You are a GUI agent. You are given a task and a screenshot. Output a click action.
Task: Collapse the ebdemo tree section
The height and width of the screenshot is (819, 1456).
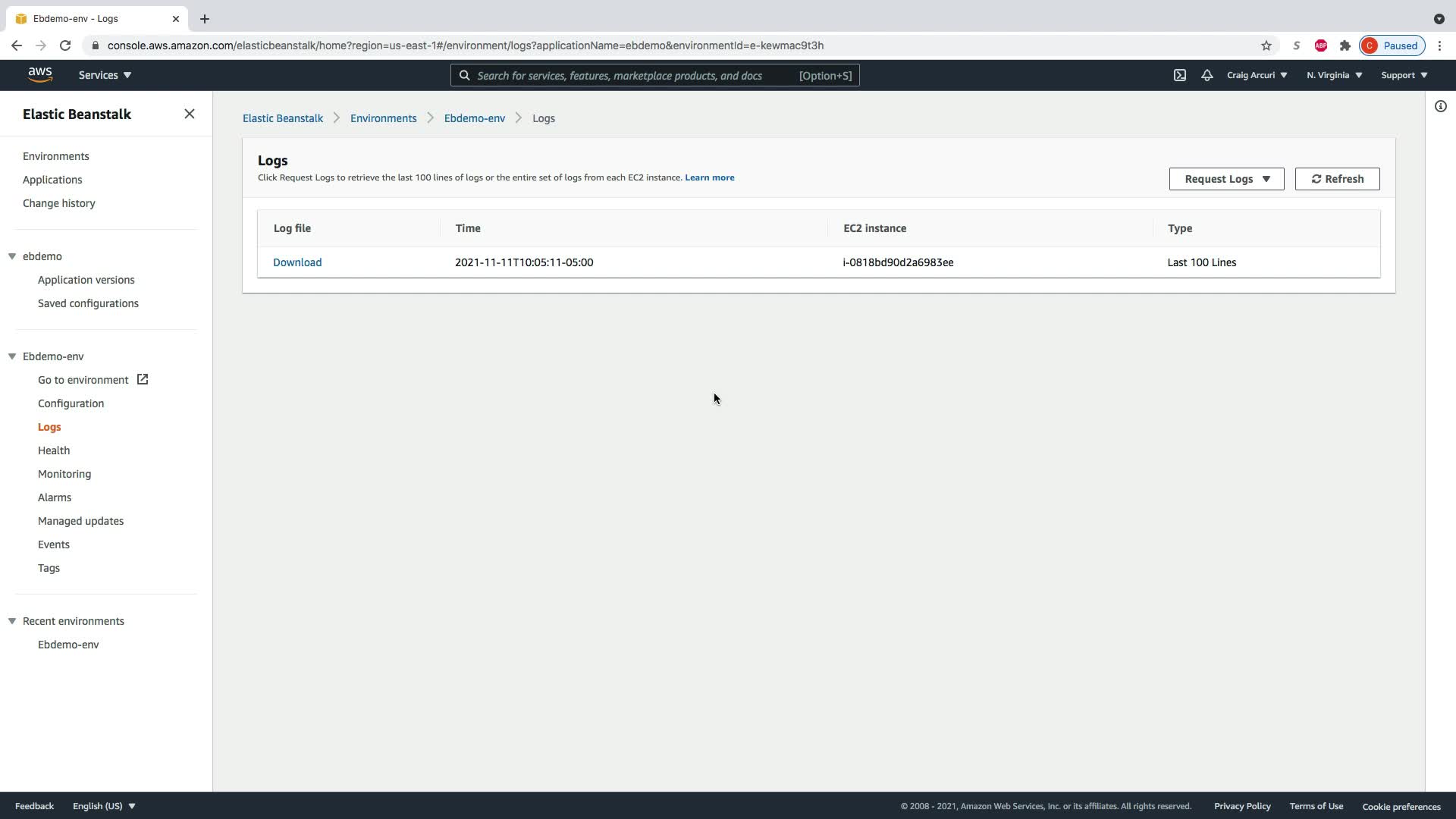pyautogui.click(x=12, y=256)
